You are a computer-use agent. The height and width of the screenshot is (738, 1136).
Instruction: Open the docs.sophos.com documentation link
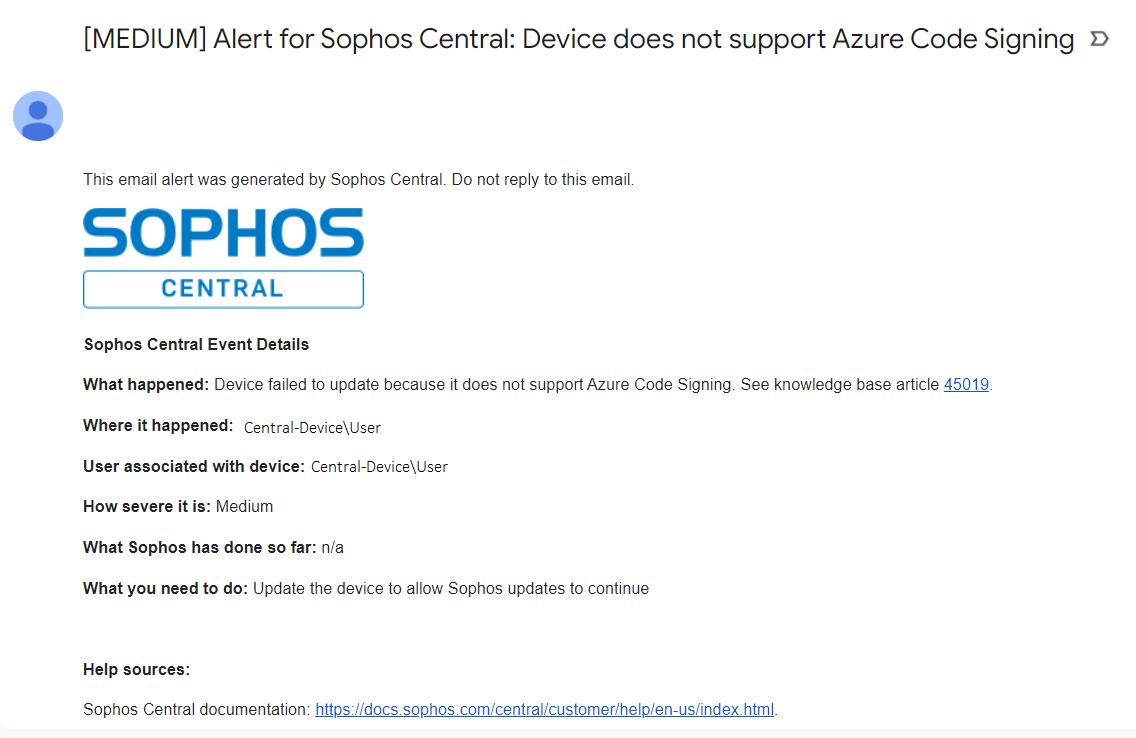544,710
